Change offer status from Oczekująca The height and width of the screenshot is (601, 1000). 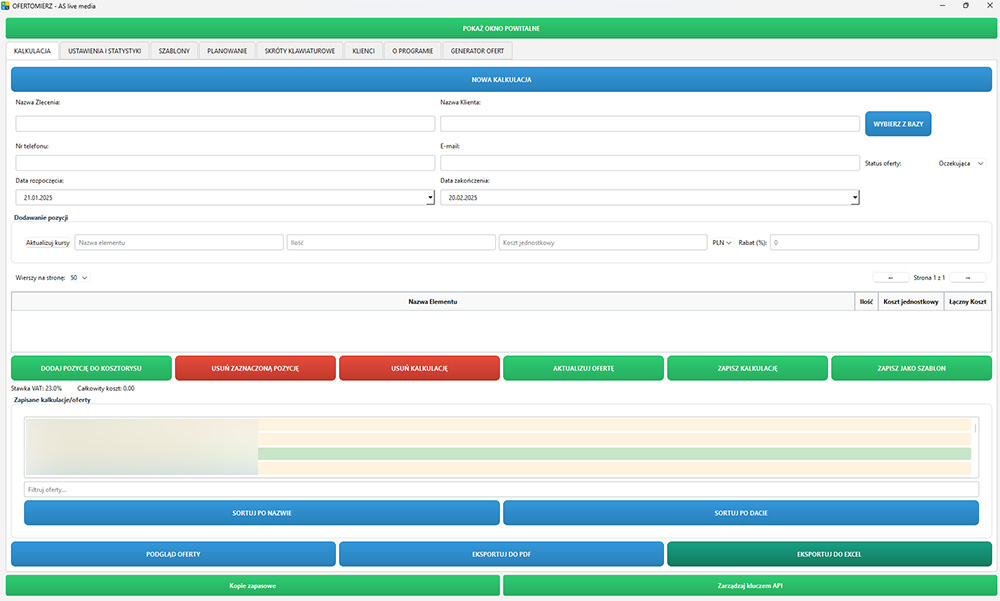[x=960, y=163]
